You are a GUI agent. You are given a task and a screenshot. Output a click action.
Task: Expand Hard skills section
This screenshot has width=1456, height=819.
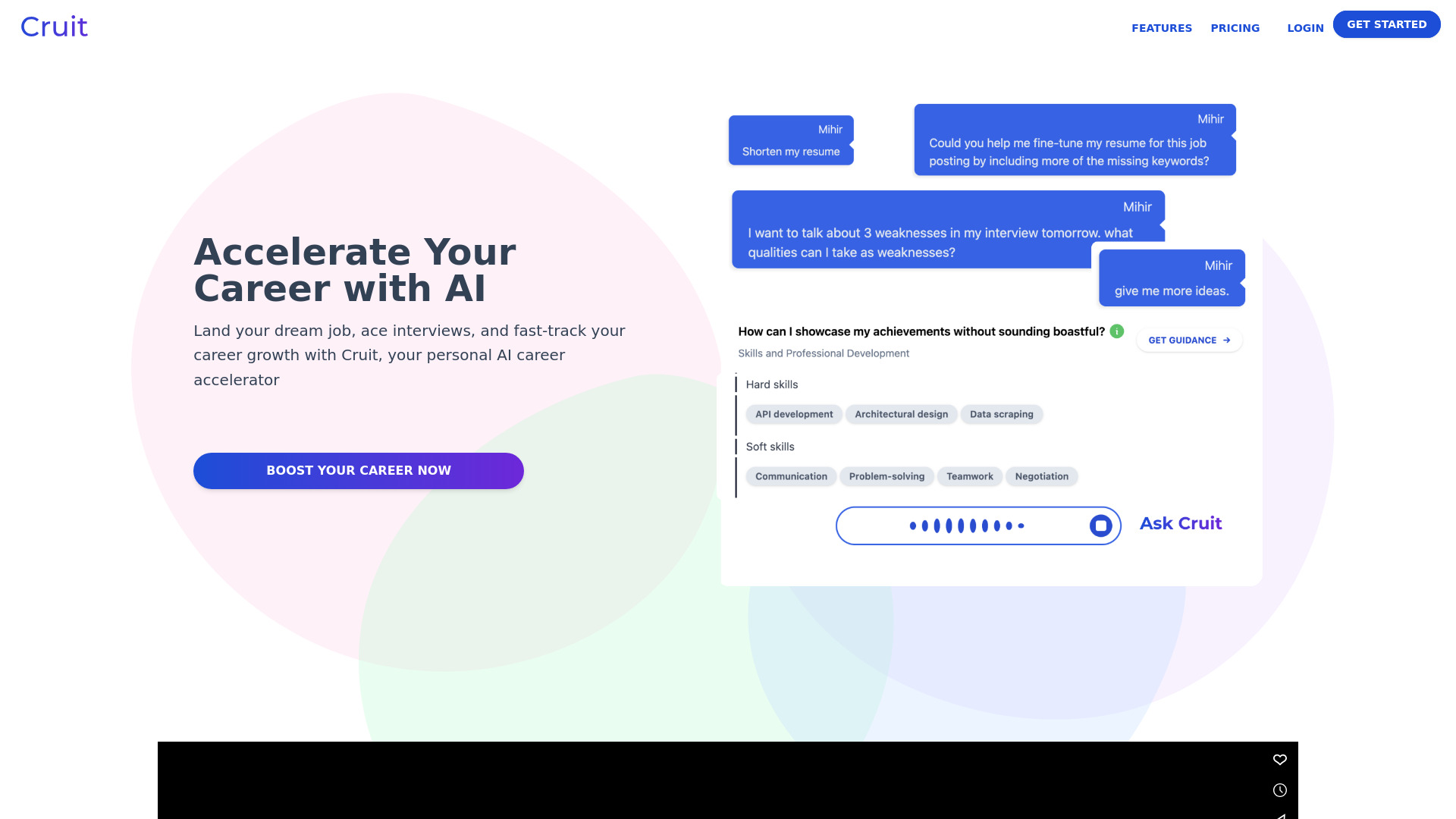tap(772, 384)
